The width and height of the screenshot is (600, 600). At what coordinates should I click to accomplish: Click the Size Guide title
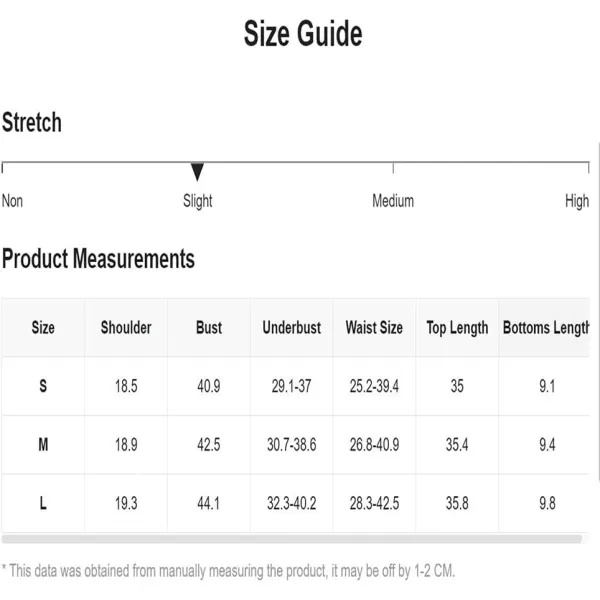pos(303,33)
